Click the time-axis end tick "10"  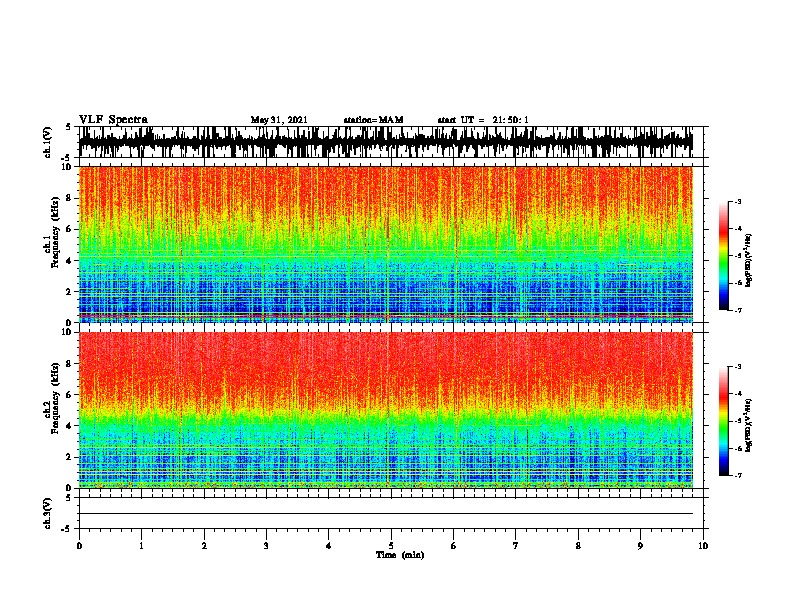[703, 545]
